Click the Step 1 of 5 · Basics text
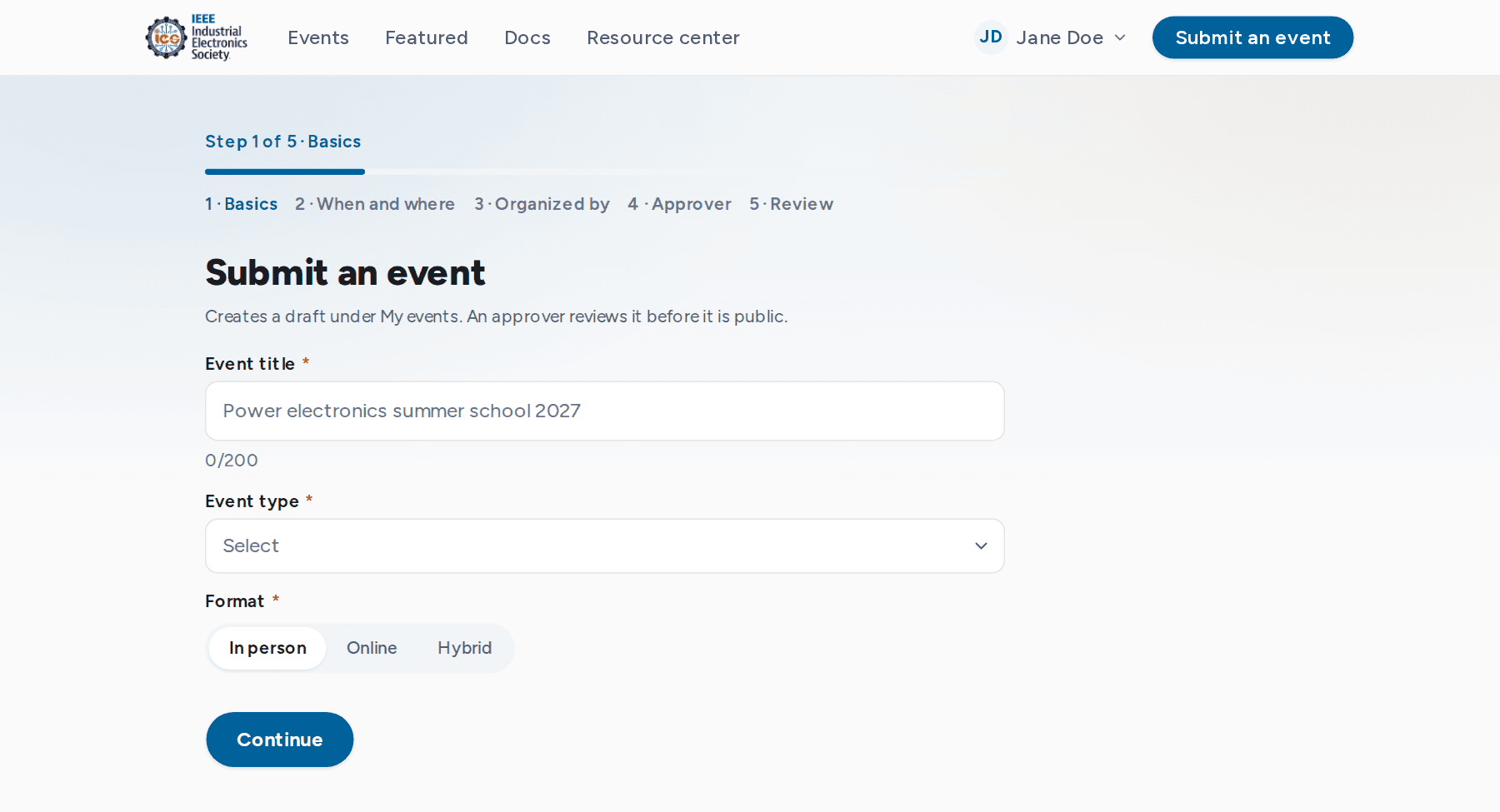 pos(283,142)
